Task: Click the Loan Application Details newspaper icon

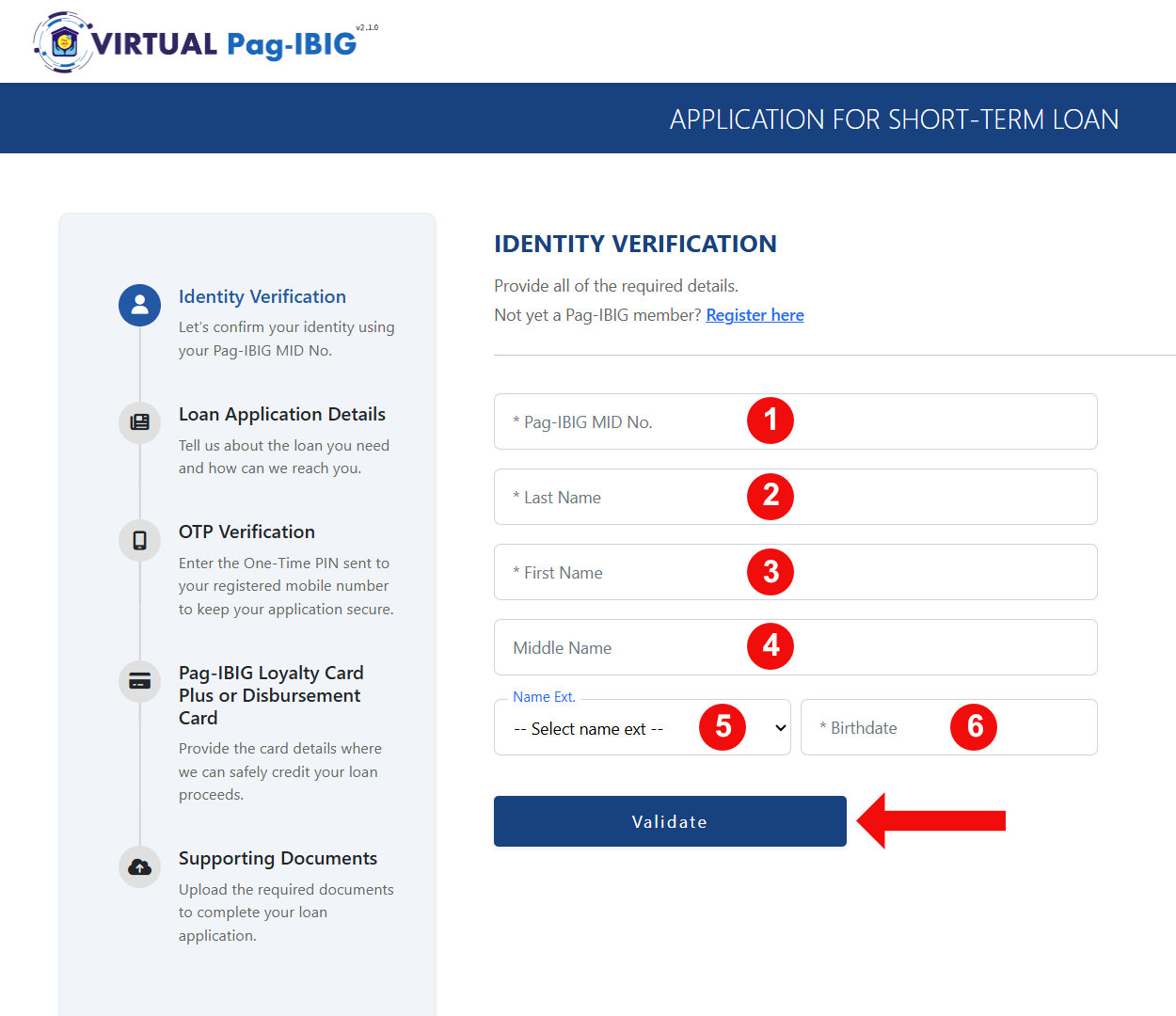Action: coord(139,422)
